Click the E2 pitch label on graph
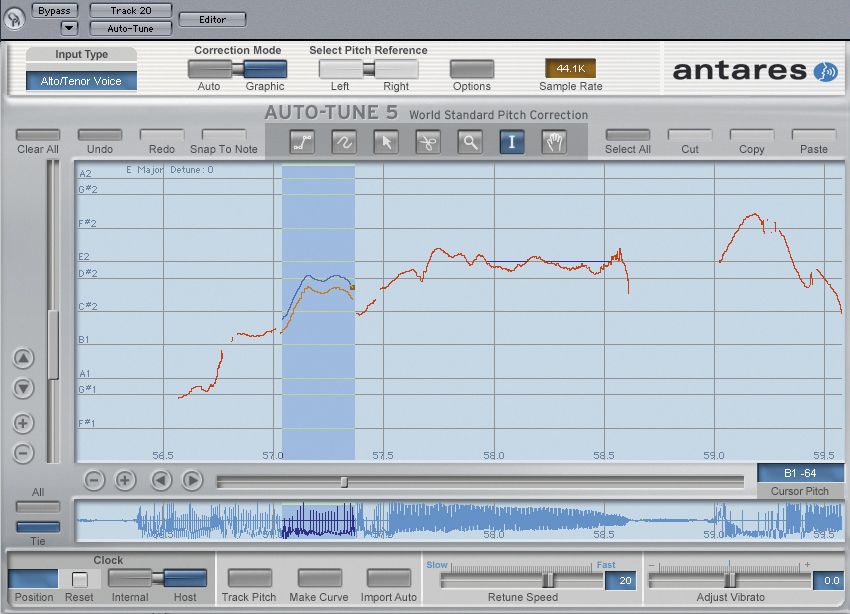The height and width of the screenshot is (614, 850). (84, 256)
